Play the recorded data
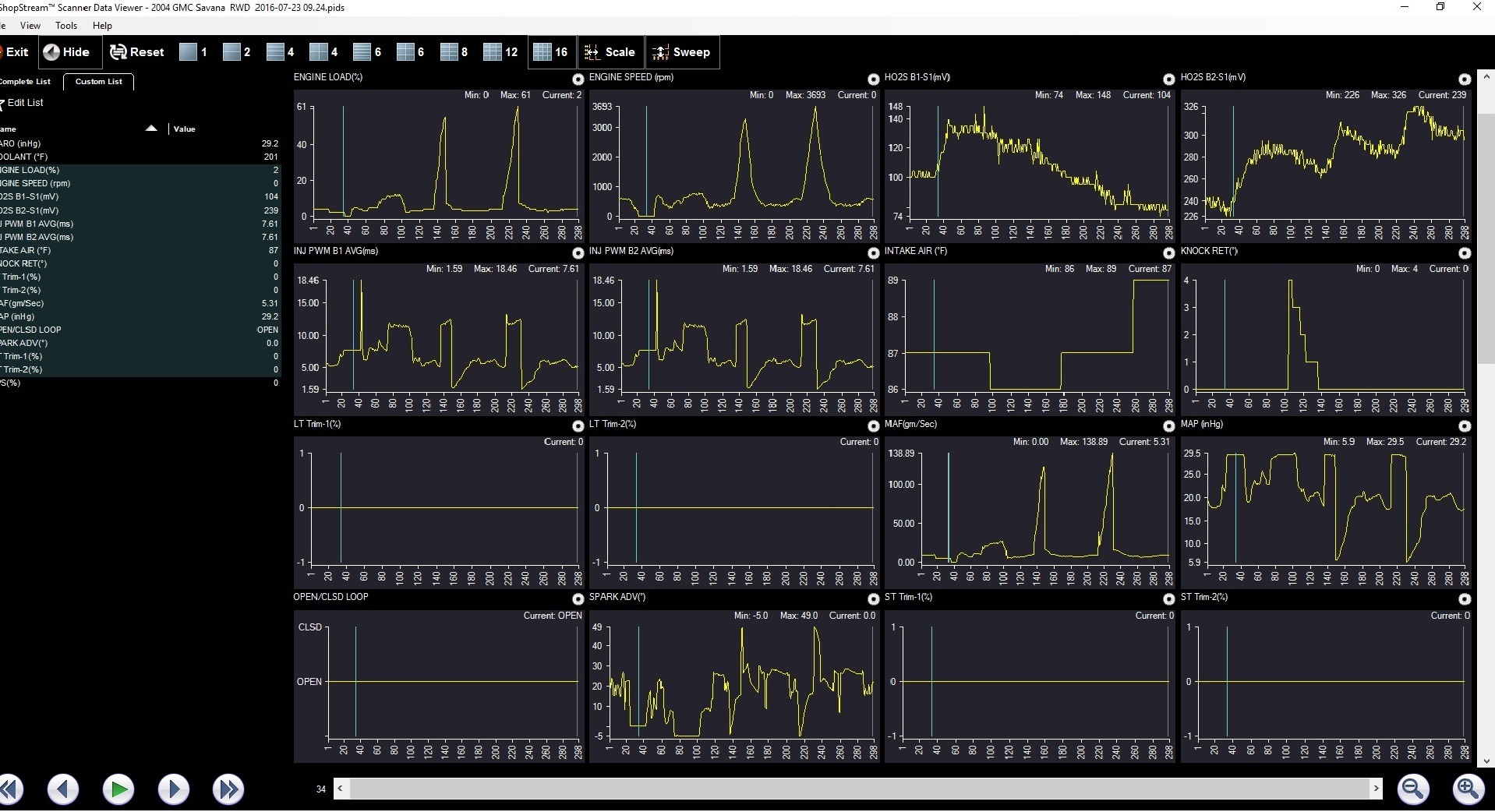The image size is (1495, 812). click(118, 789)
